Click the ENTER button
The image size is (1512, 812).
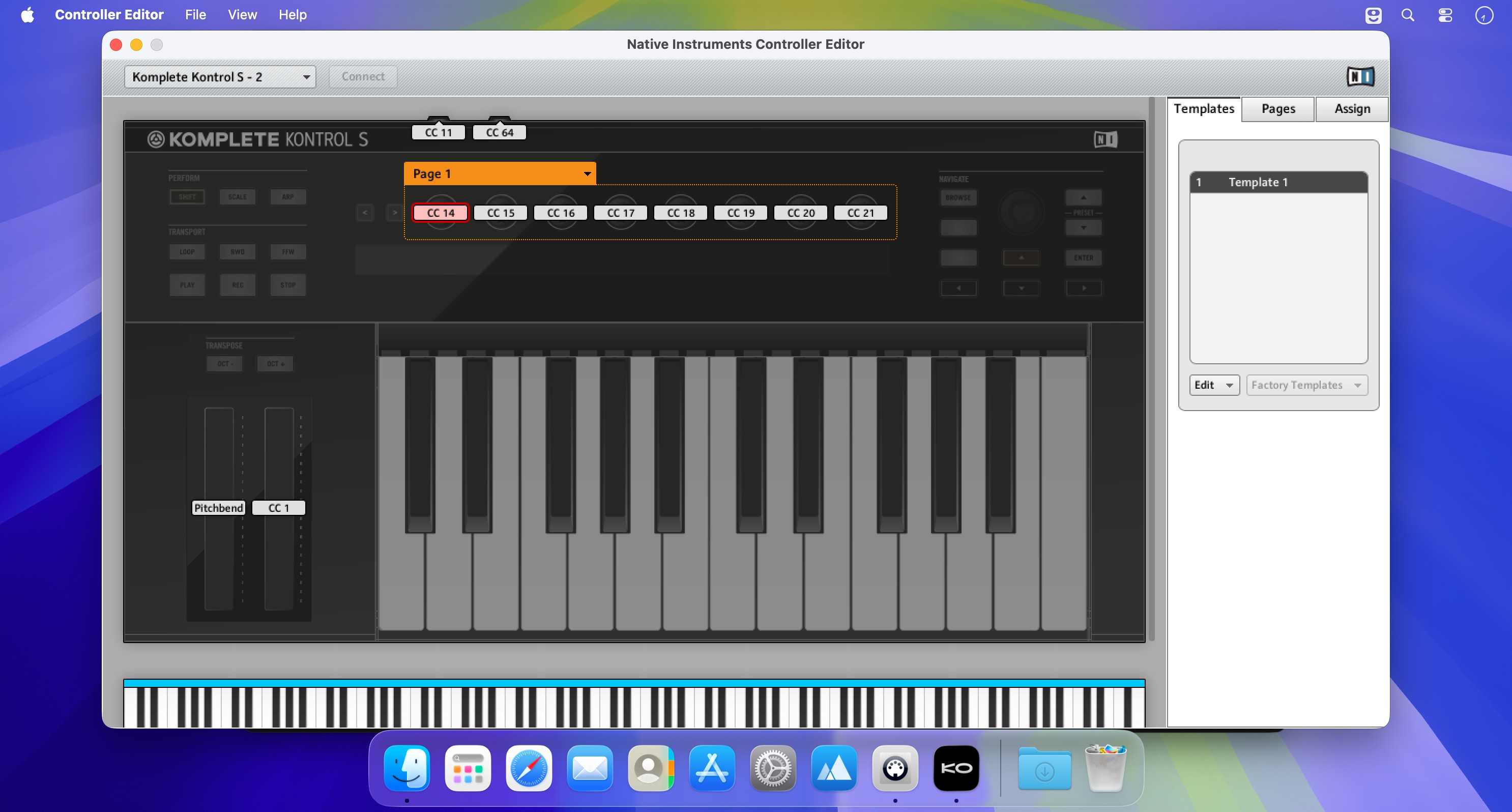tap(1084, 257)
